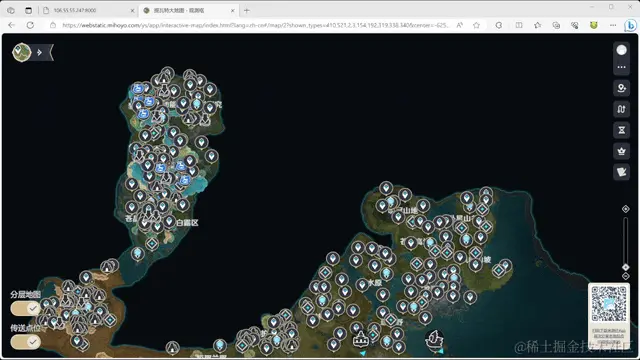Switch to the 106.55.55.247:8000 tab
This screenshot has height=360, width=640.
pos(89,11)
